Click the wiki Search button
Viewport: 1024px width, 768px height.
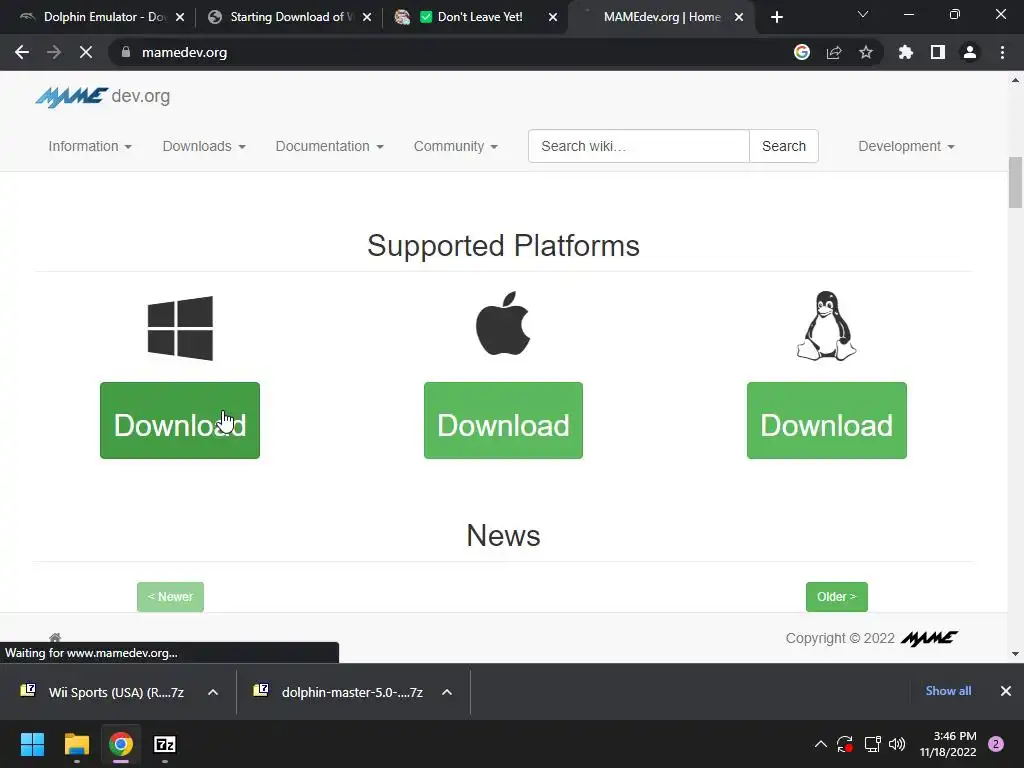784,146
